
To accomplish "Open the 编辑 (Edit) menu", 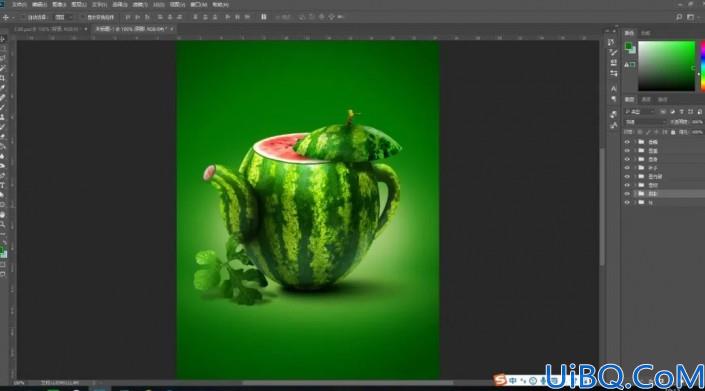I will [x=39, y=4].
